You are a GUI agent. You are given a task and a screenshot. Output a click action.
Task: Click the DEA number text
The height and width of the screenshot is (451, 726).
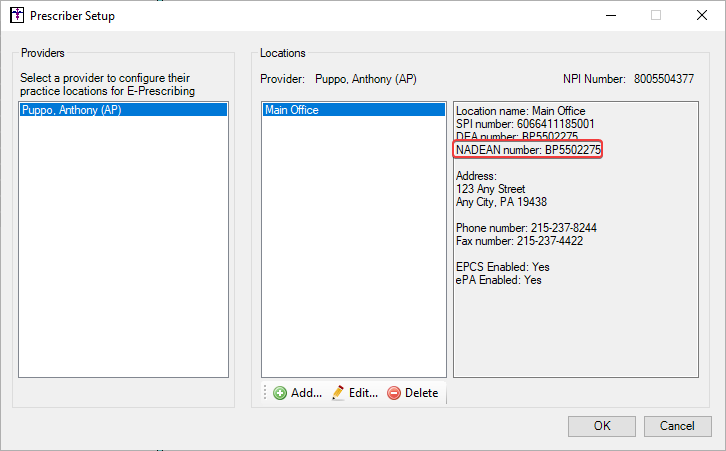[516, 137]
